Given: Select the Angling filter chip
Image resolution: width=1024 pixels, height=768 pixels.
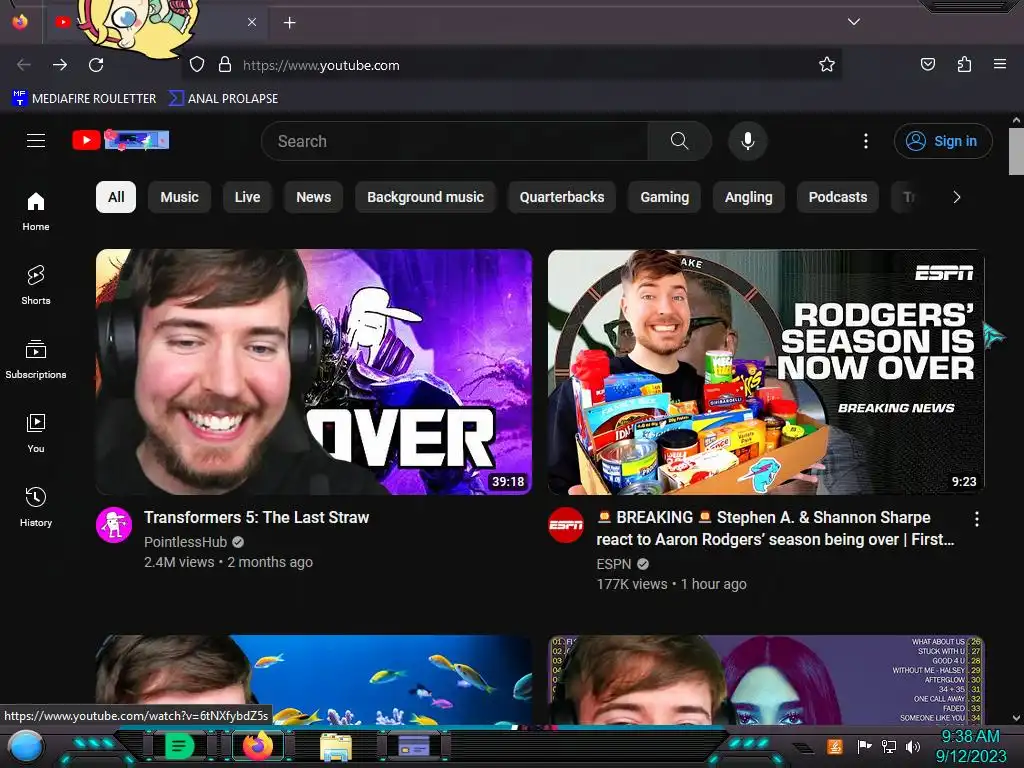Looking at the screenshot, I should click(x=748, y=197).
